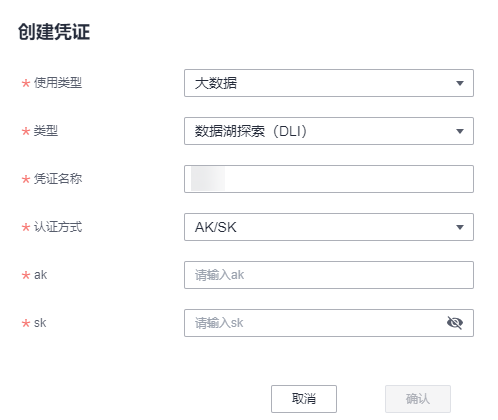Expand the 认证方式 dropdown arrow
Viewport: 498px width, 420px height.
[x=460, y=227]
